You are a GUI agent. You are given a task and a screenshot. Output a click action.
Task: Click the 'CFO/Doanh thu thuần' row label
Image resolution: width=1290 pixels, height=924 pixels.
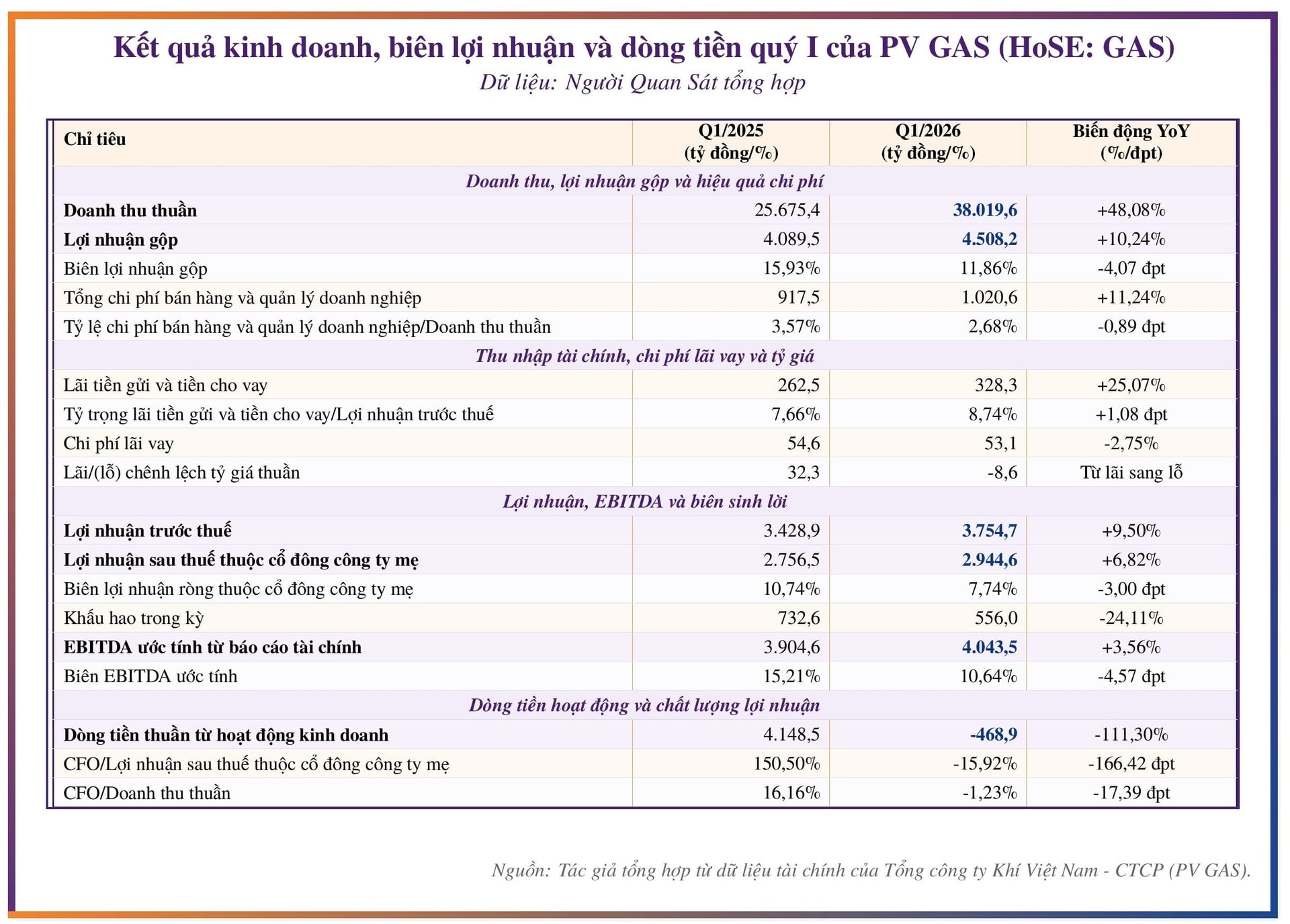pyautogui.click(x=147, y=793)
